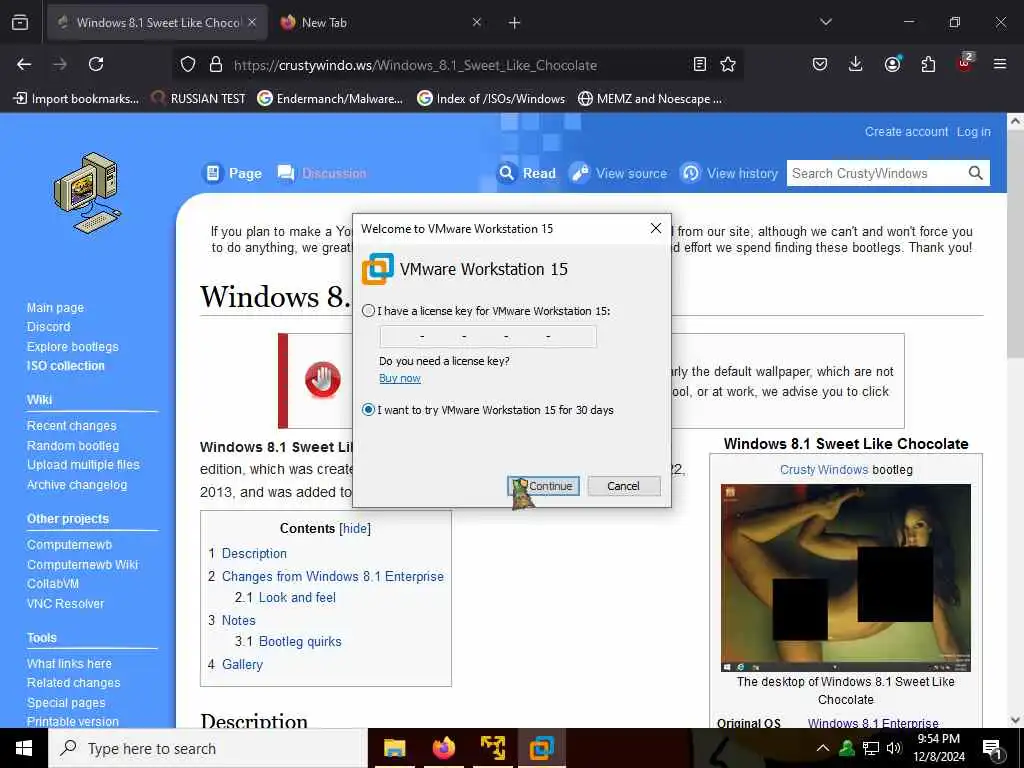1024x768 pixels.
Task: Select the 'I have a license key' option
Action: [x=368, y=311]
